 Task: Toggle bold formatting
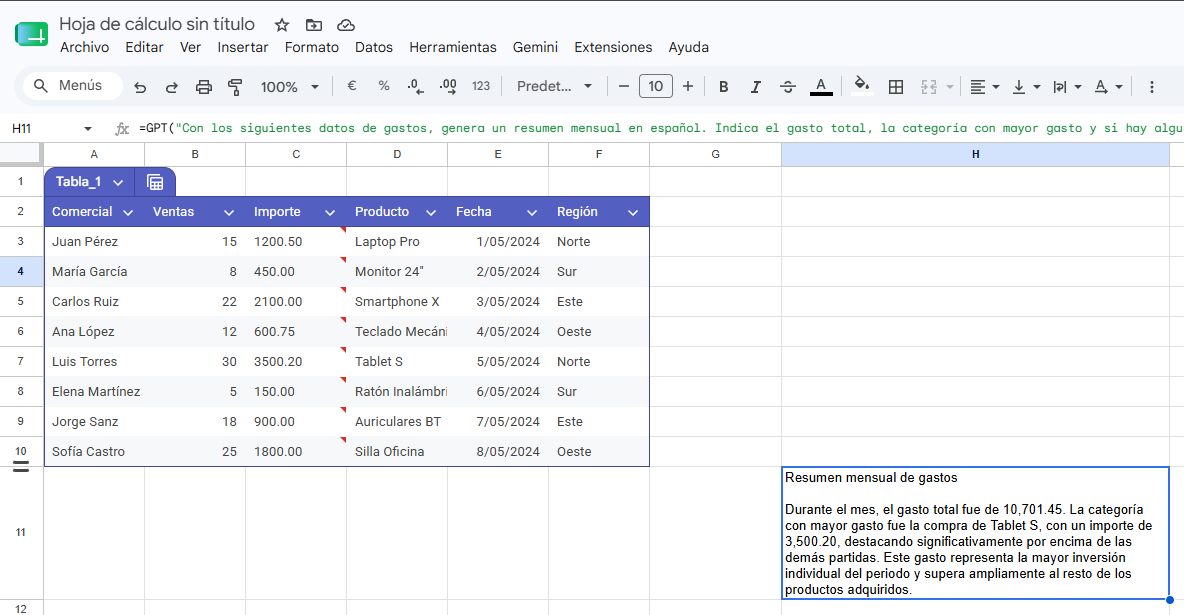tap(723, 87)
